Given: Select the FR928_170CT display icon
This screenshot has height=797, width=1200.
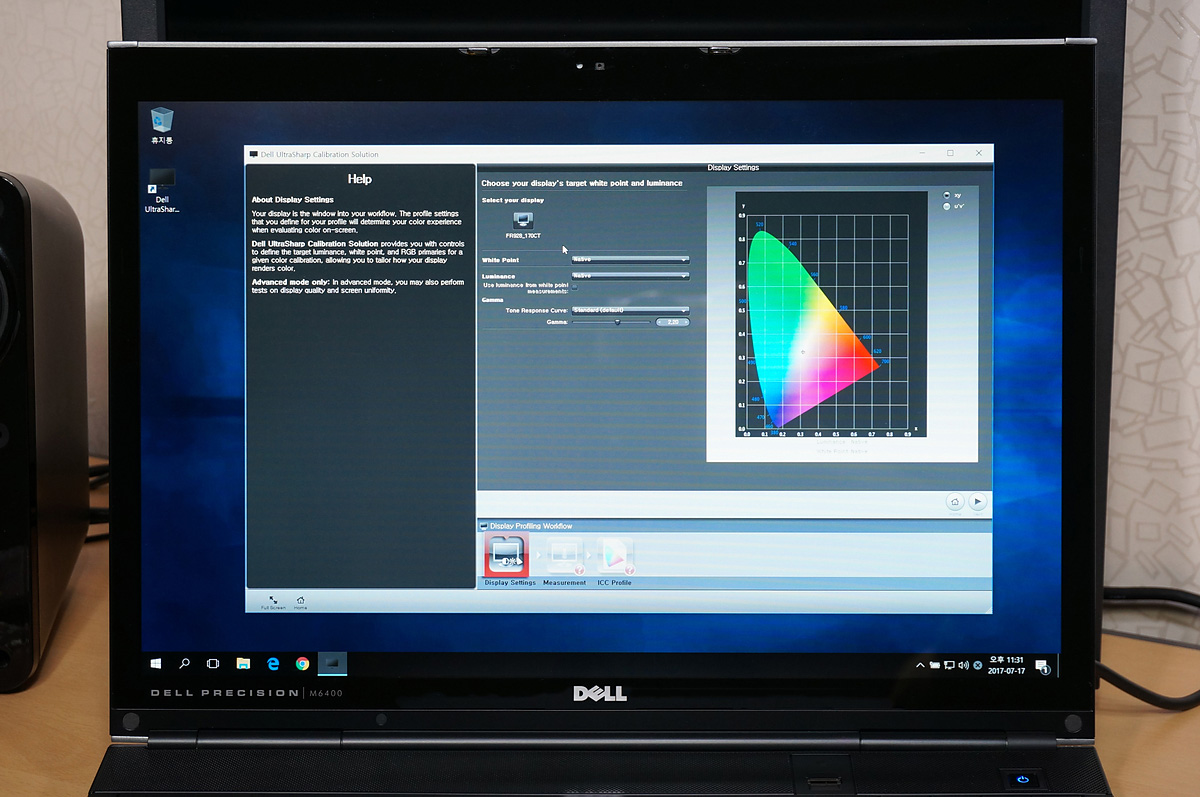Looking at the screenshot, I should pyautogui.click(x=523, y=221).
